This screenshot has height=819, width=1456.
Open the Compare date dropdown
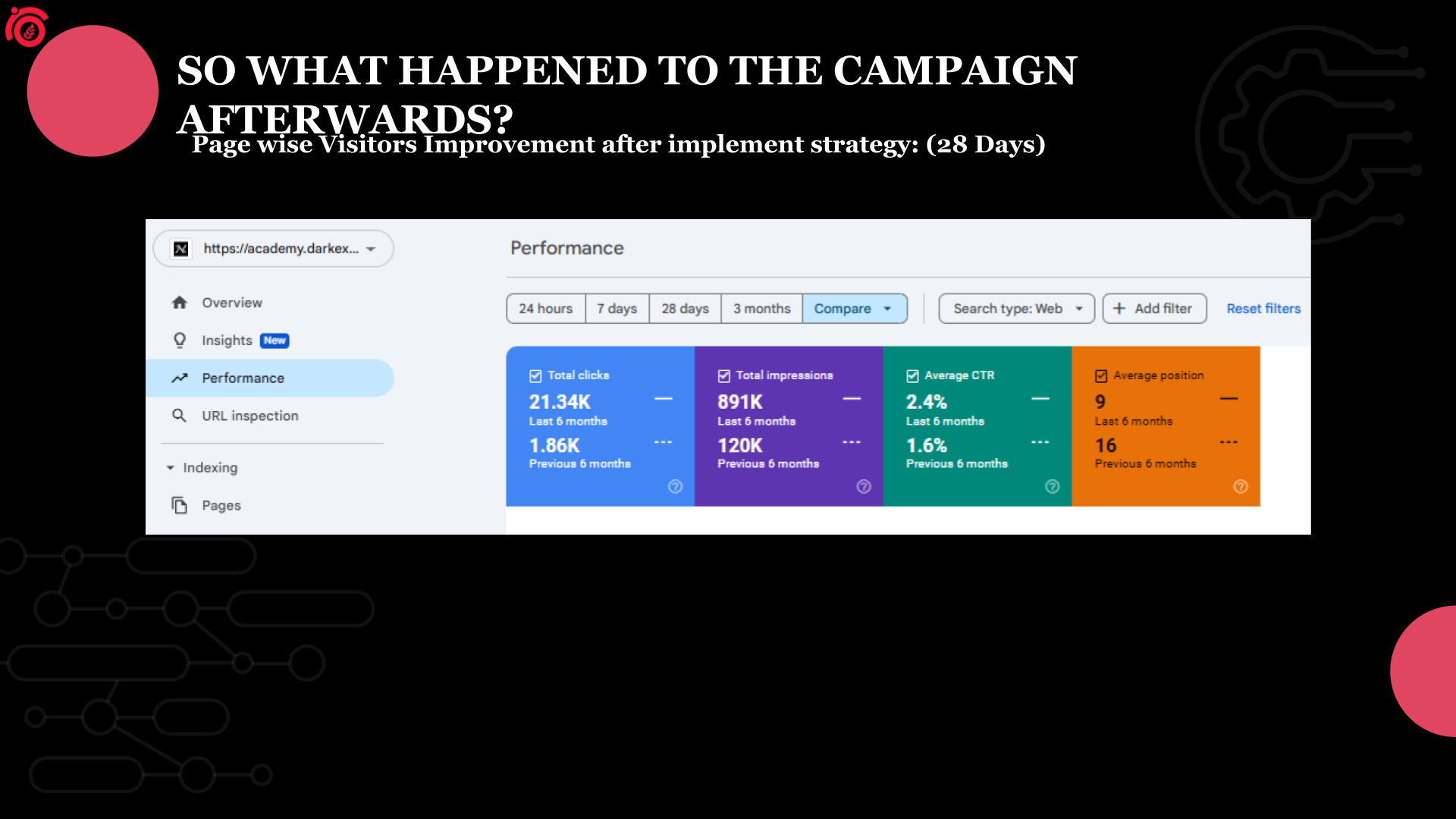[855, 309]
